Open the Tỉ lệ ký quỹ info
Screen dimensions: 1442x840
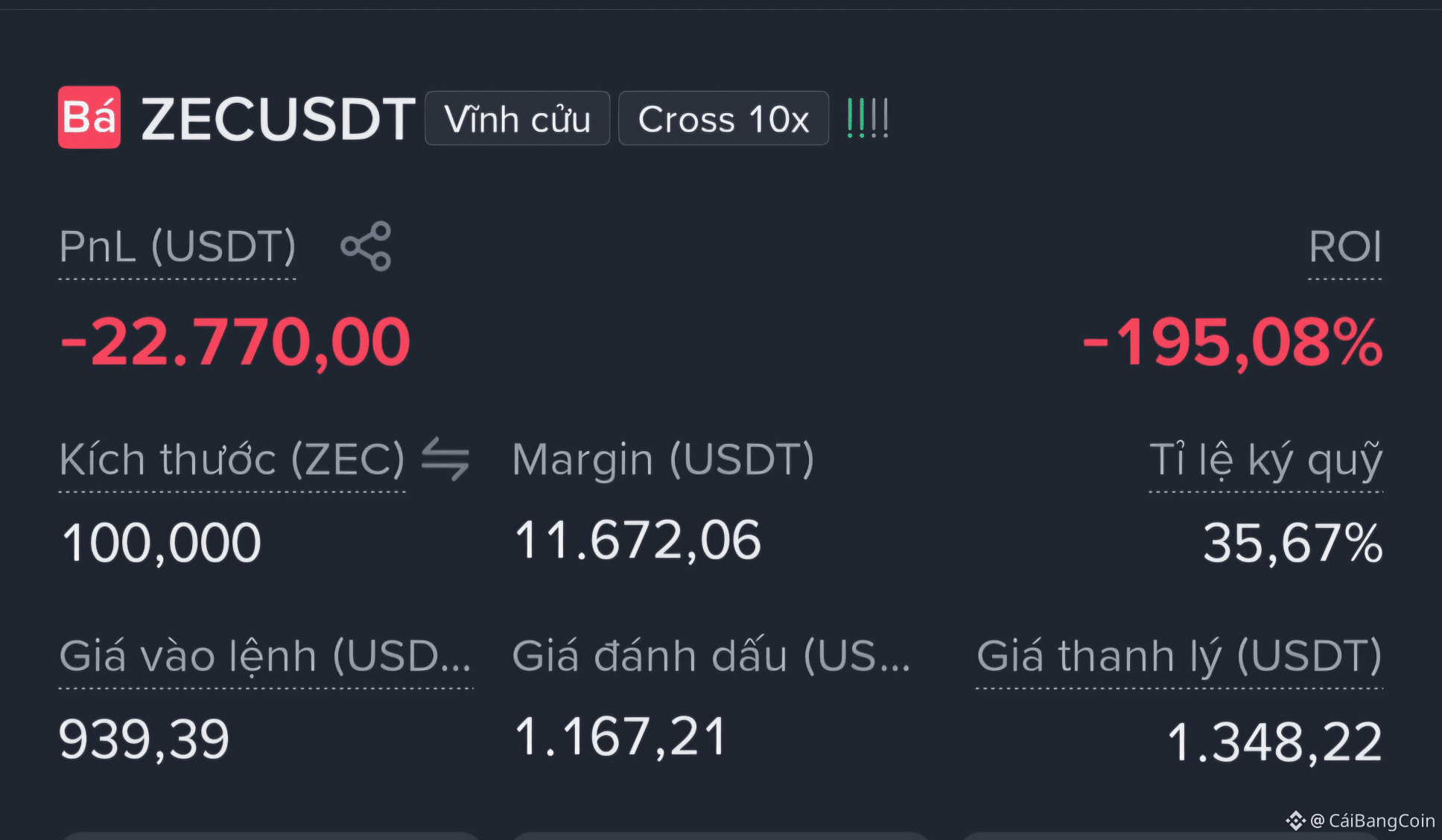[x=1266, y=459]
